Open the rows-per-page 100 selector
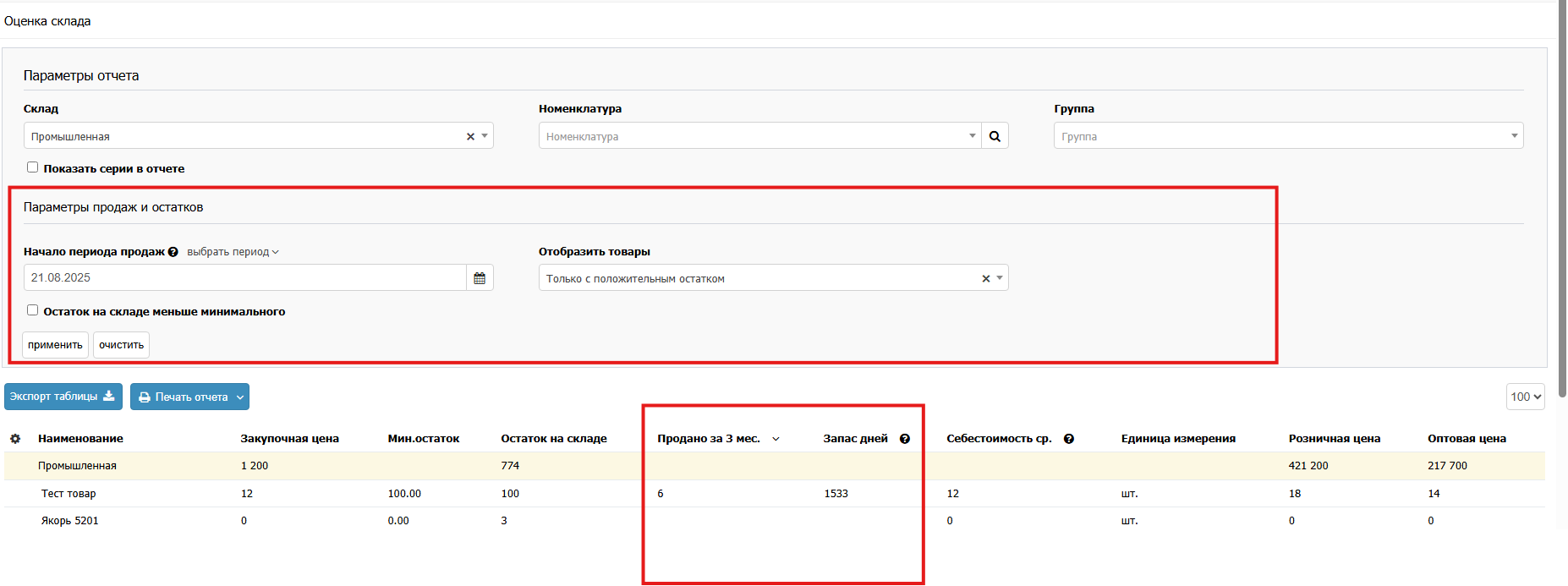This screenshot has width=1568, height=586. 1525,397
